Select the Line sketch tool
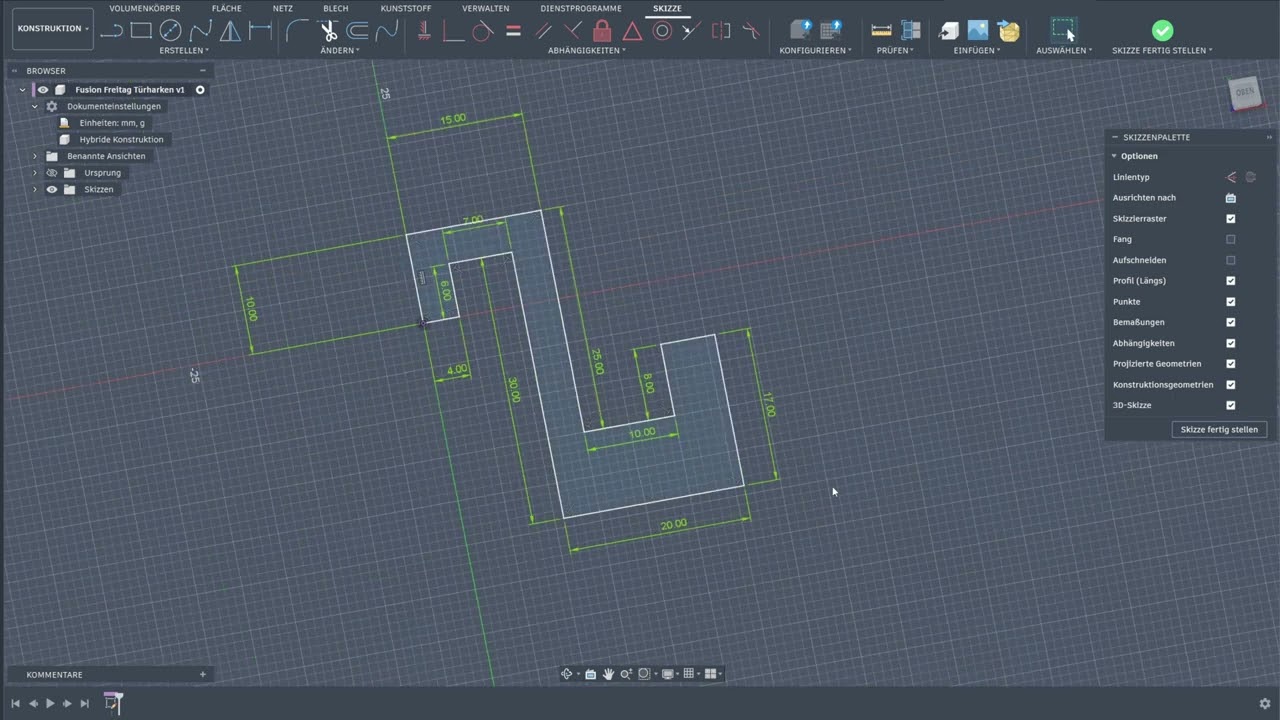This screenshot has width=1280, height=720. [111, 31]
